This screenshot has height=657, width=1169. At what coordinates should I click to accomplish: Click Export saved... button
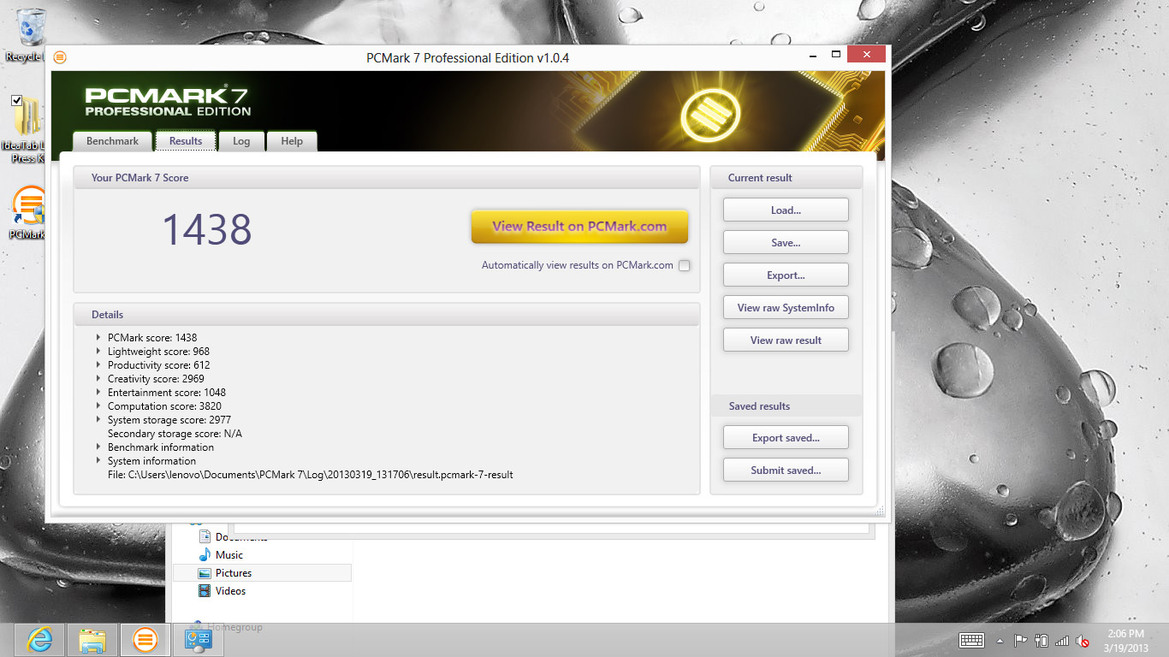click(x=786, y=438)
